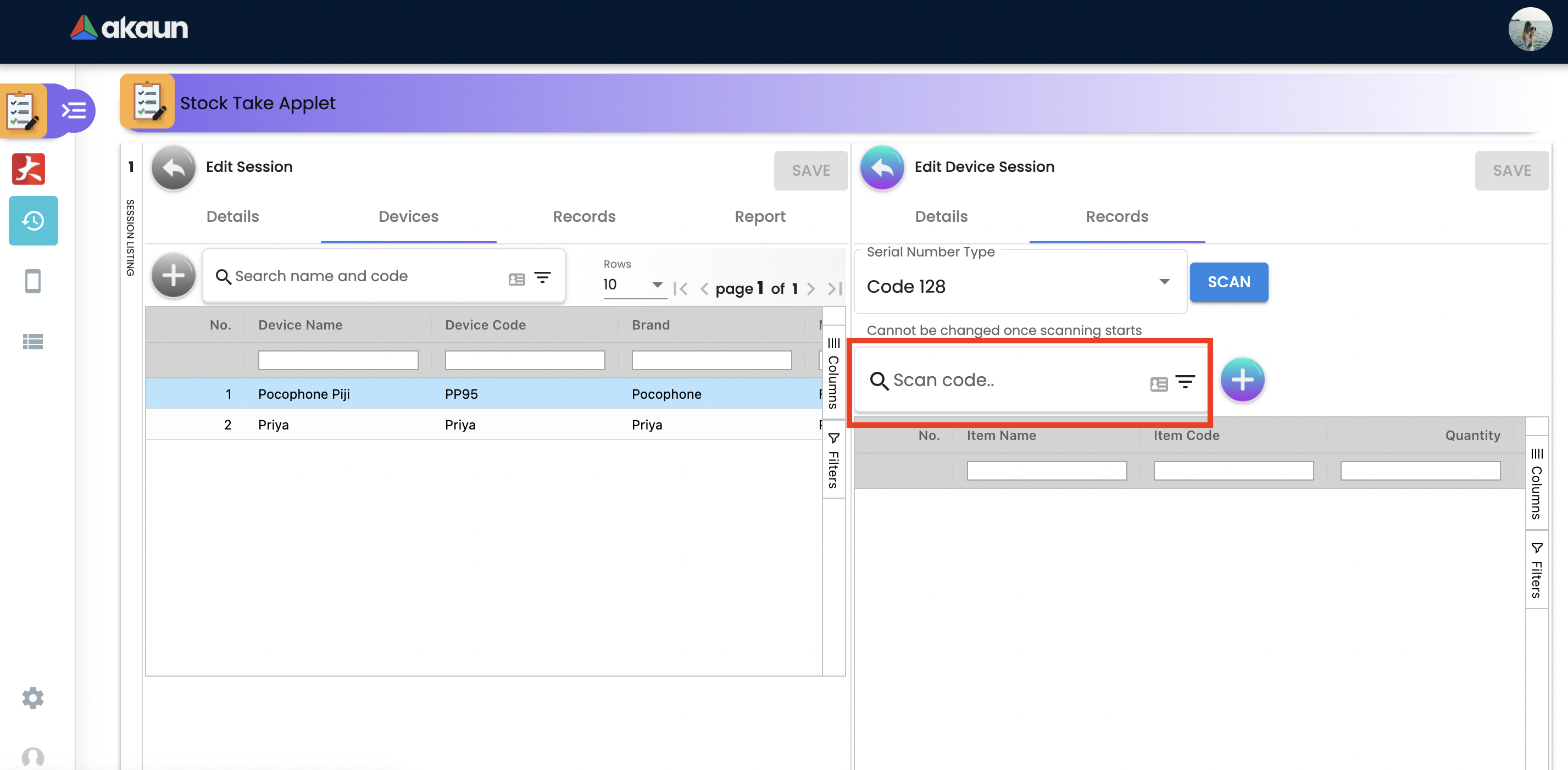The image size is (1568, 770).
Task: Click the list view sidebar icon
Action: click(33, 342)
